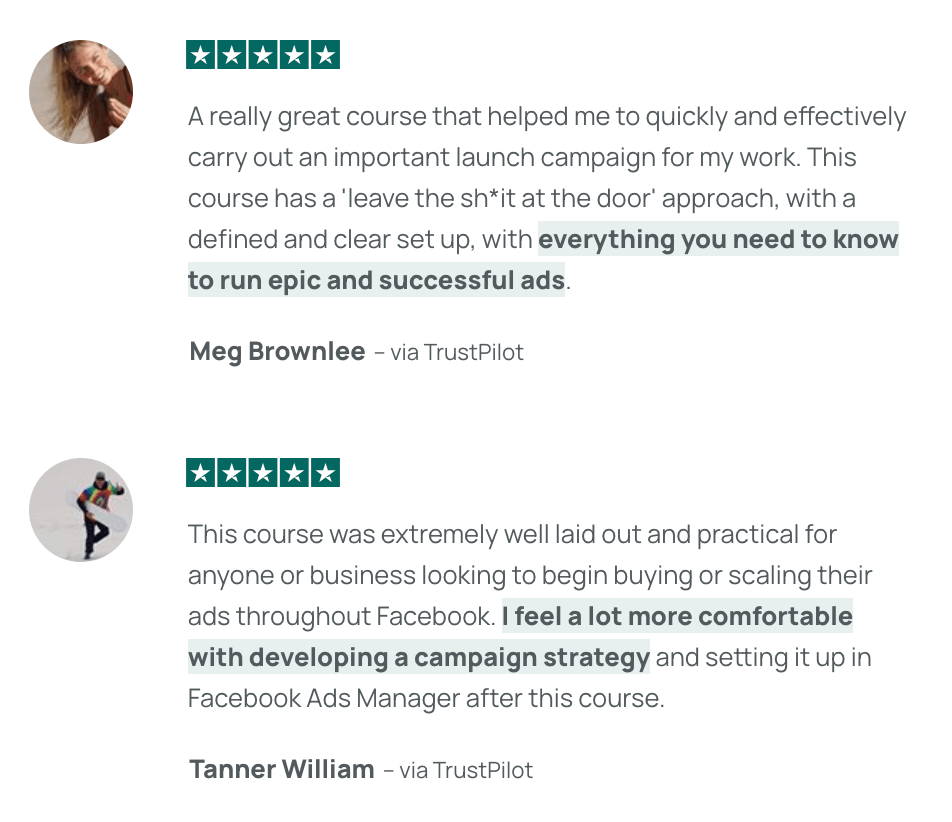This screenshot has width=952, height=822.
Task: Open Meg Brownlee's profile photo
Action: pyautogui.click(x=81, y=92)
